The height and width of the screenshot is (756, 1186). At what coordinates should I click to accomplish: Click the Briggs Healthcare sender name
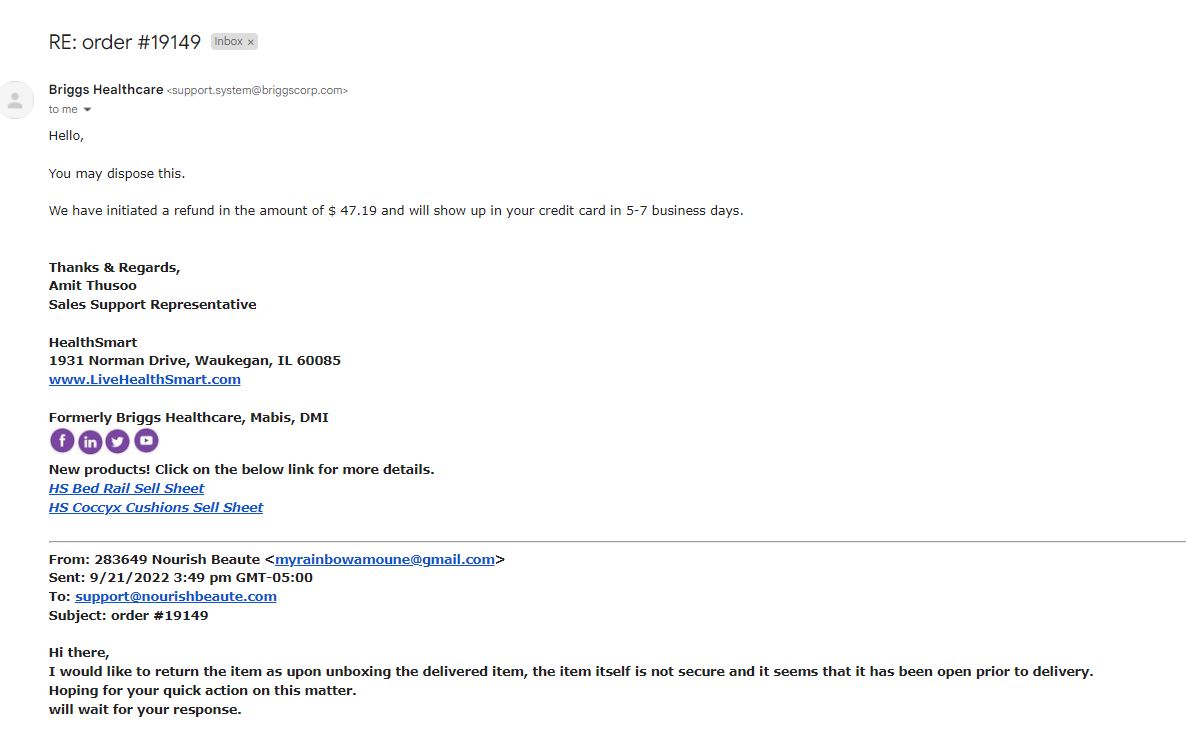[106, 89]
